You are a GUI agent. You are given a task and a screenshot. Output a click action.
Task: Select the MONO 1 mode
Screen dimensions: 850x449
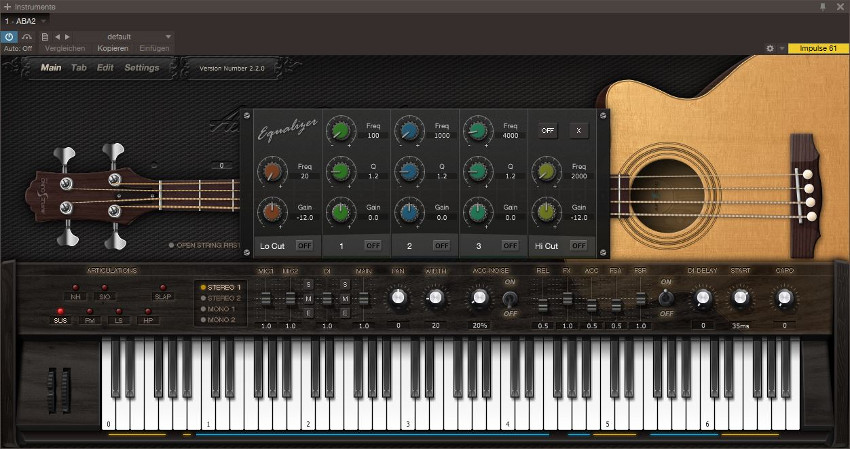click(x=218, y=309)
